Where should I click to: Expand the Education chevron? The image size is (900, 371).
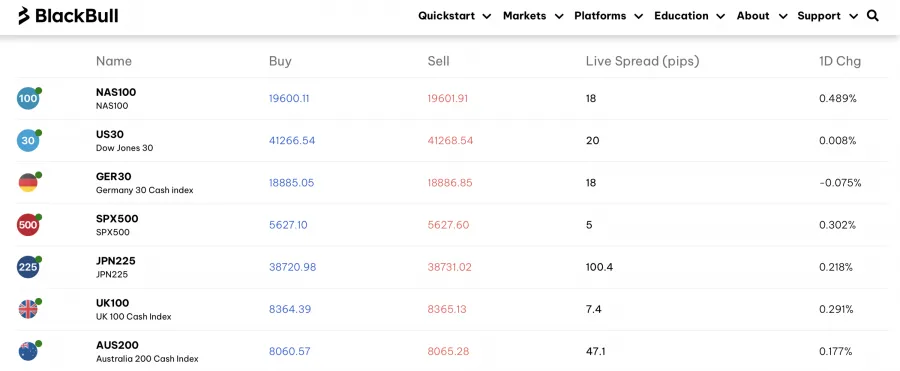point(721,17)
